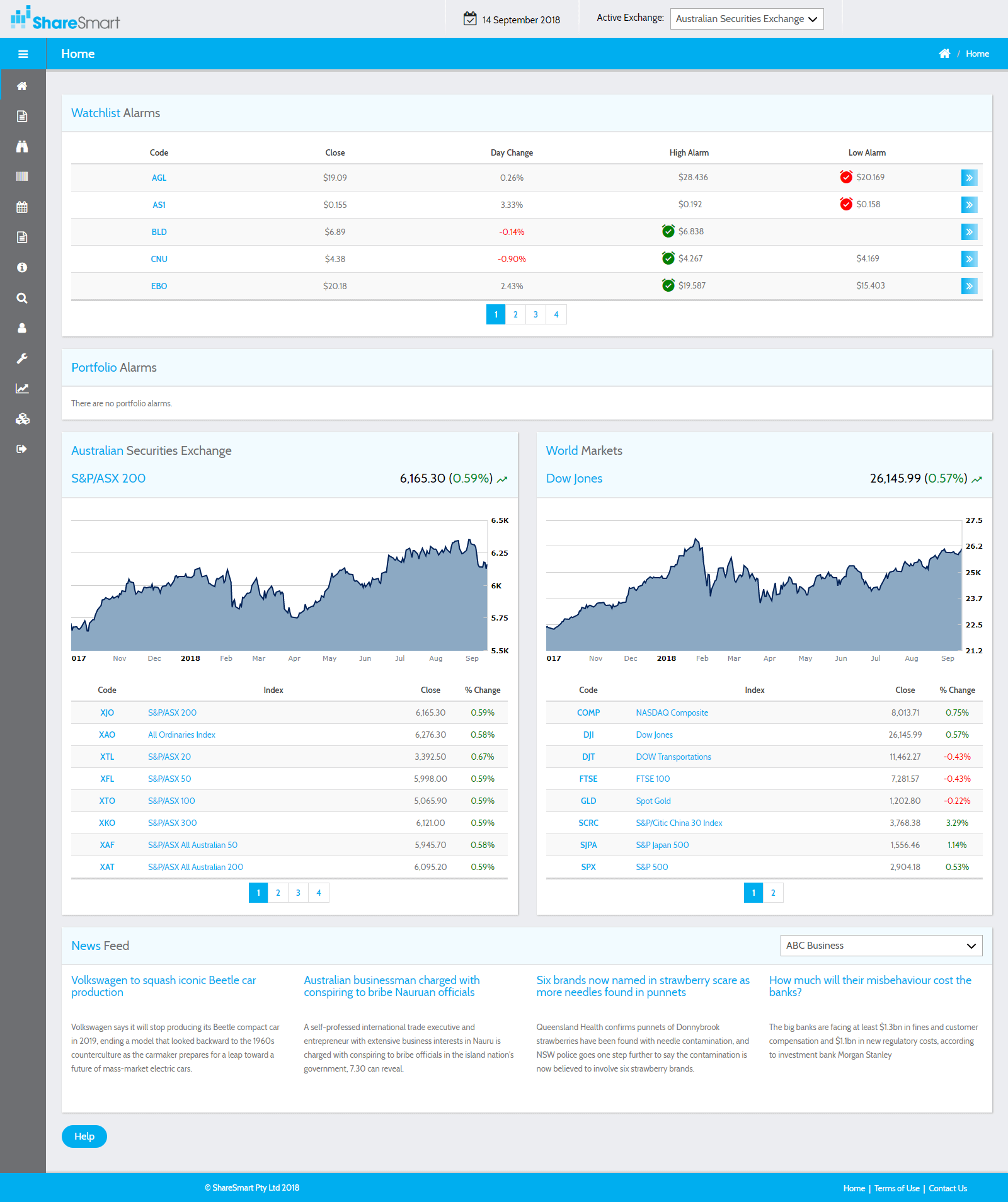Open the S&P/ASX 300 link
Viewport: 1008px width, 1202px height.
[172, 823]
